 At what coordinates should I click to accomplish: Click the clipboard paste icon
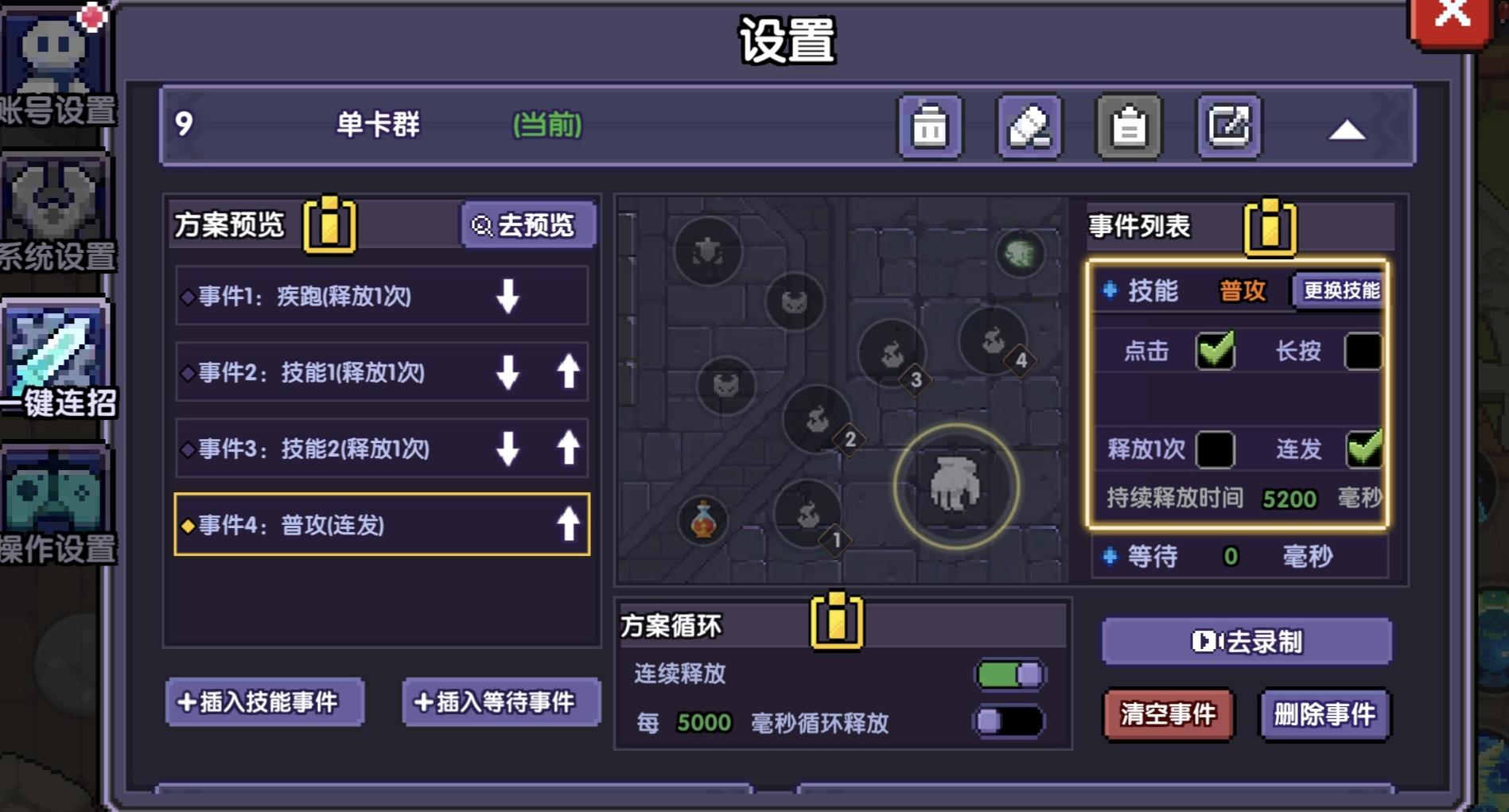pos(1129,126)
